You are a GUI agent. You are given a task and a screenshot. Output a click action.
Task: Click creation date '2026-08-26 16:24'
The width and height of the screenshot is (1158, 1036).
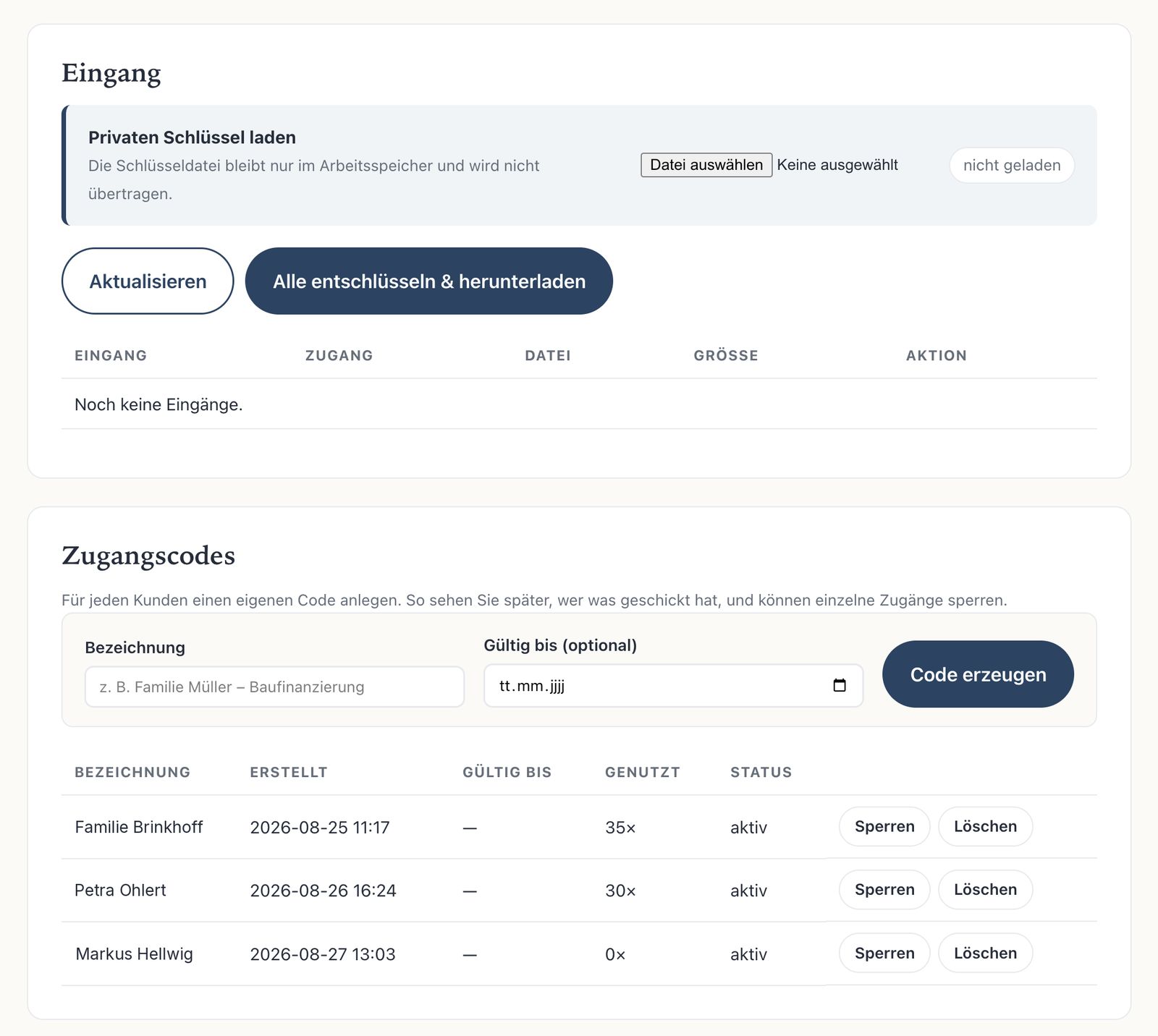(323, 890)
